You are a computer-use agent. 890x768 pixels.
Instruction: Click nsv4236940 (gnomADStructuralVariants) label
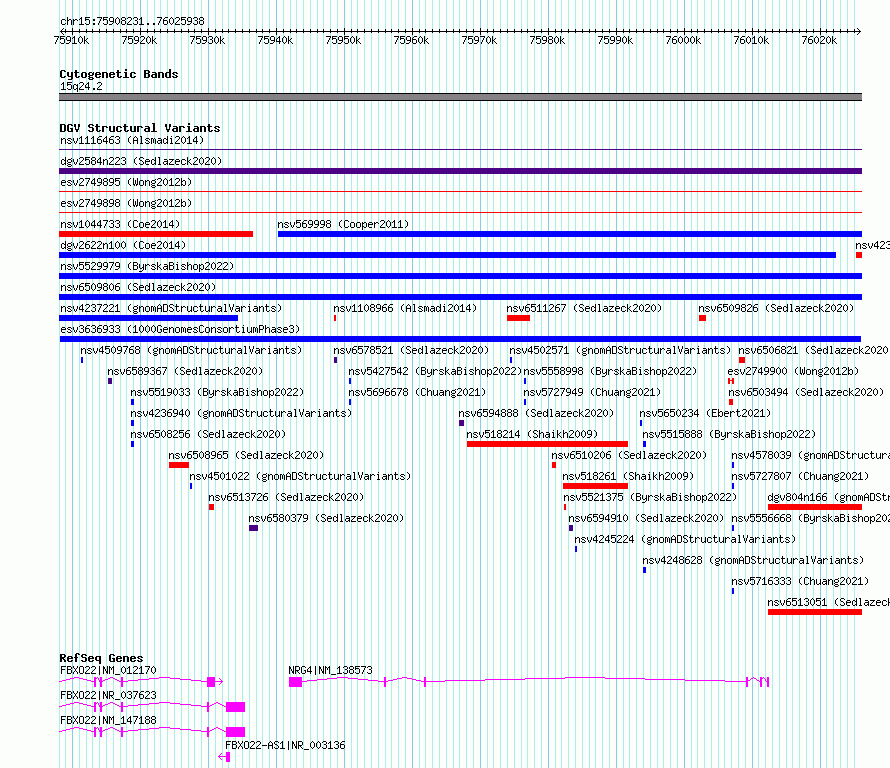pos(241,413)
